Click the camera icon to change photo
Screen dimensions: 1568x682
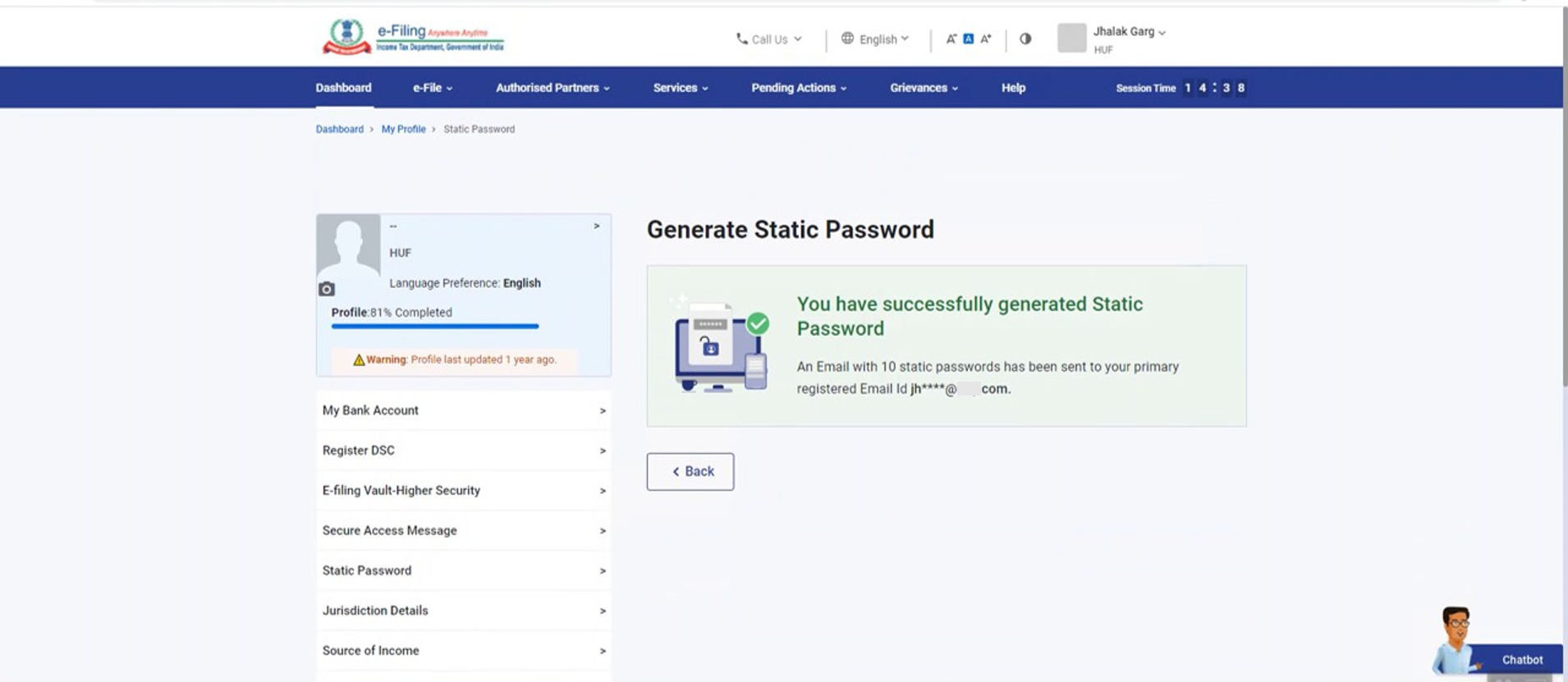tap(327, 289)
